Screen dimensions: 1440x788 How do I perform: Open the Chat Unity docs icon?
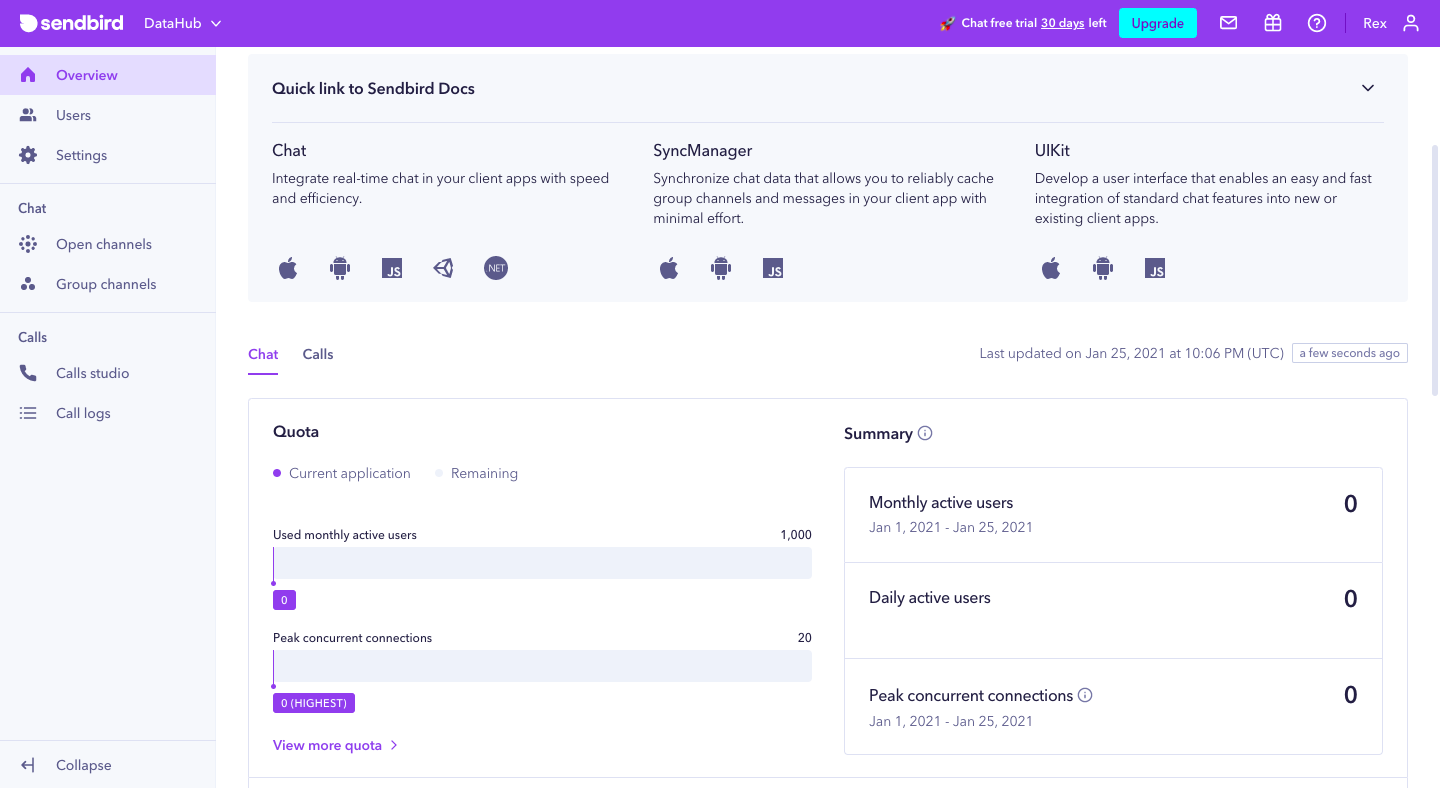(444, 268)
